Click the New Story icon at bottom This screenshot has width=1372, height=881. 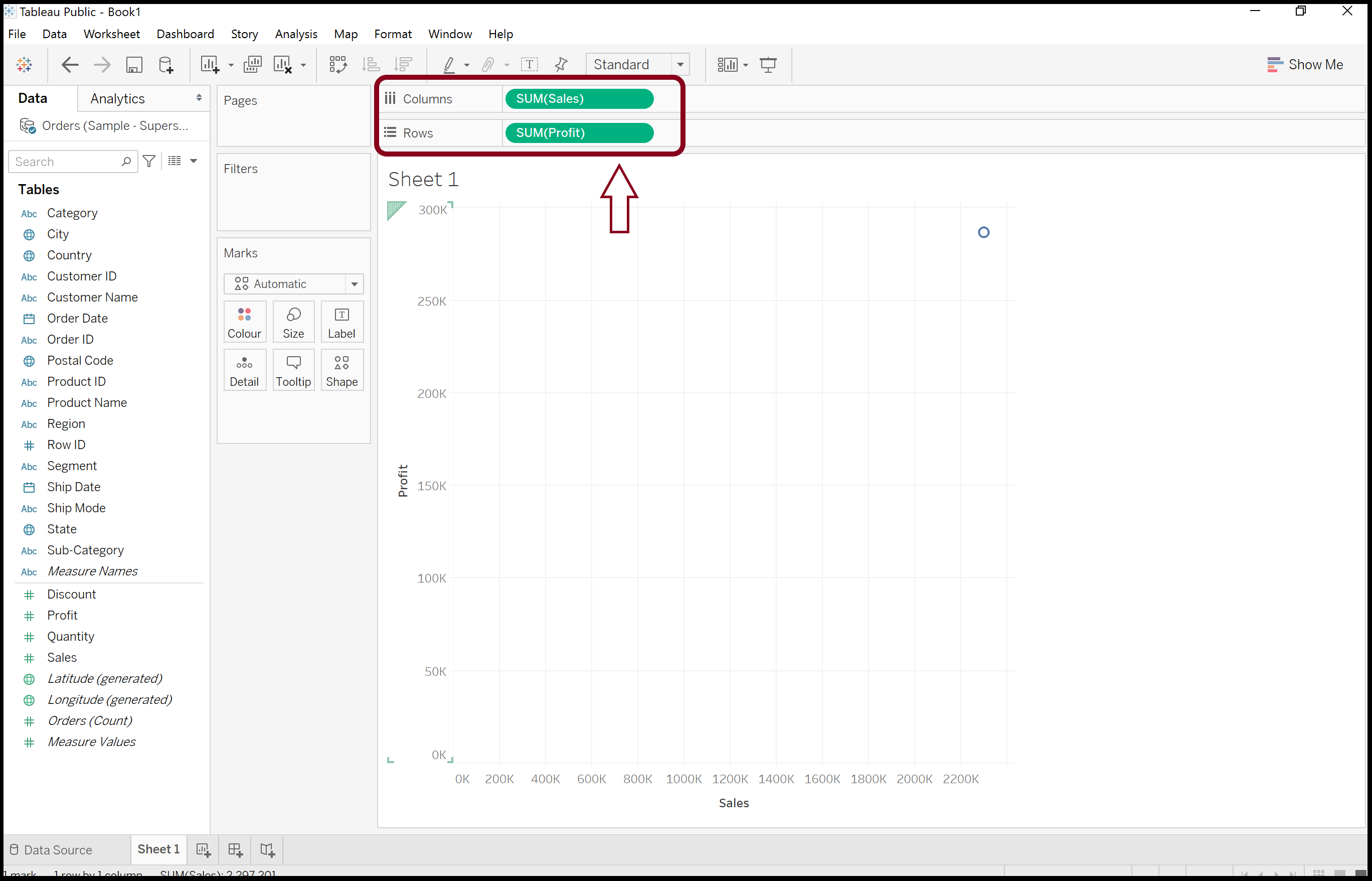(268, 850)
